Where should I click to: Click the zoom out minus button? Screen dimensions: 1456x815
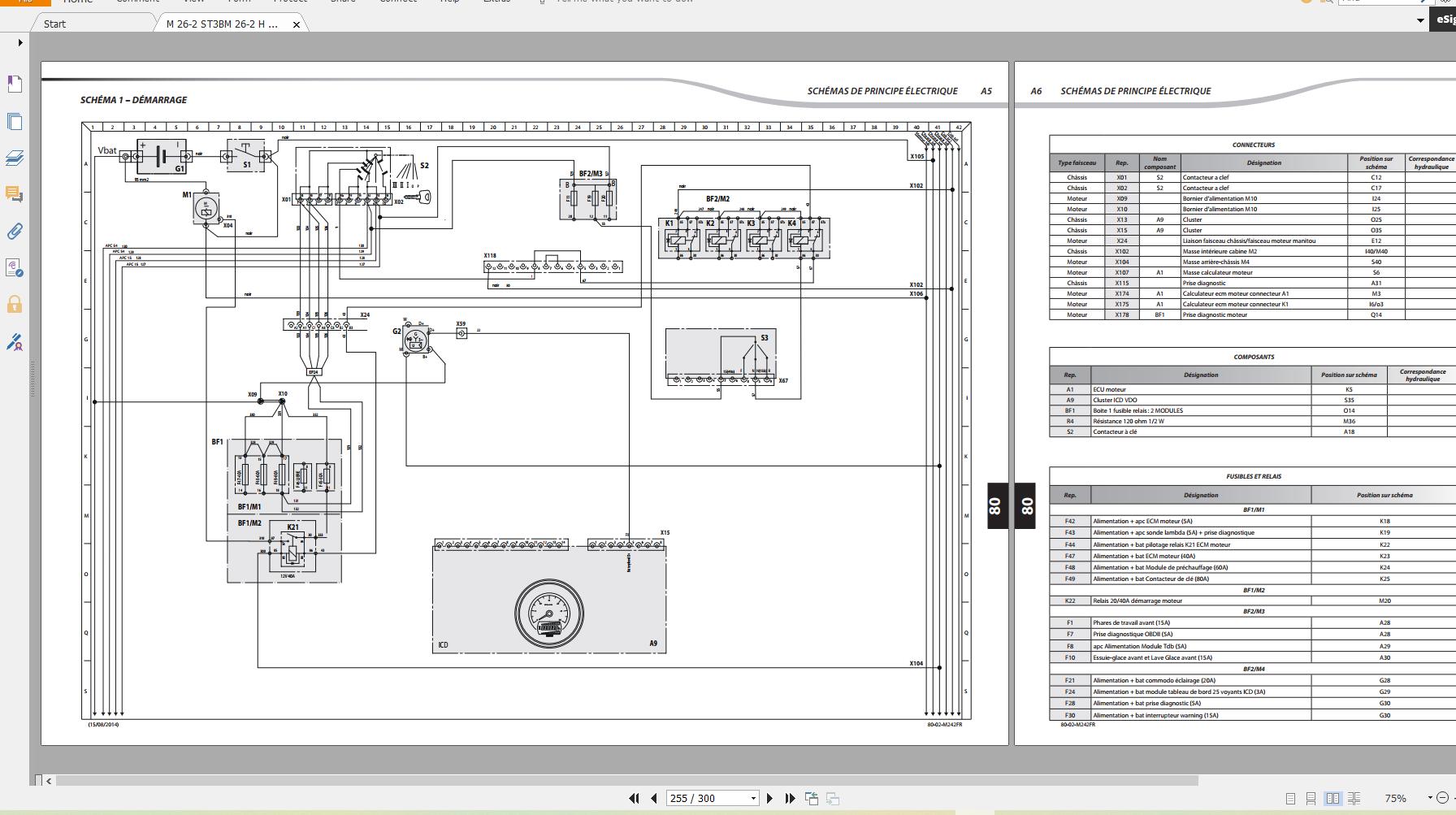[1442, 798]
